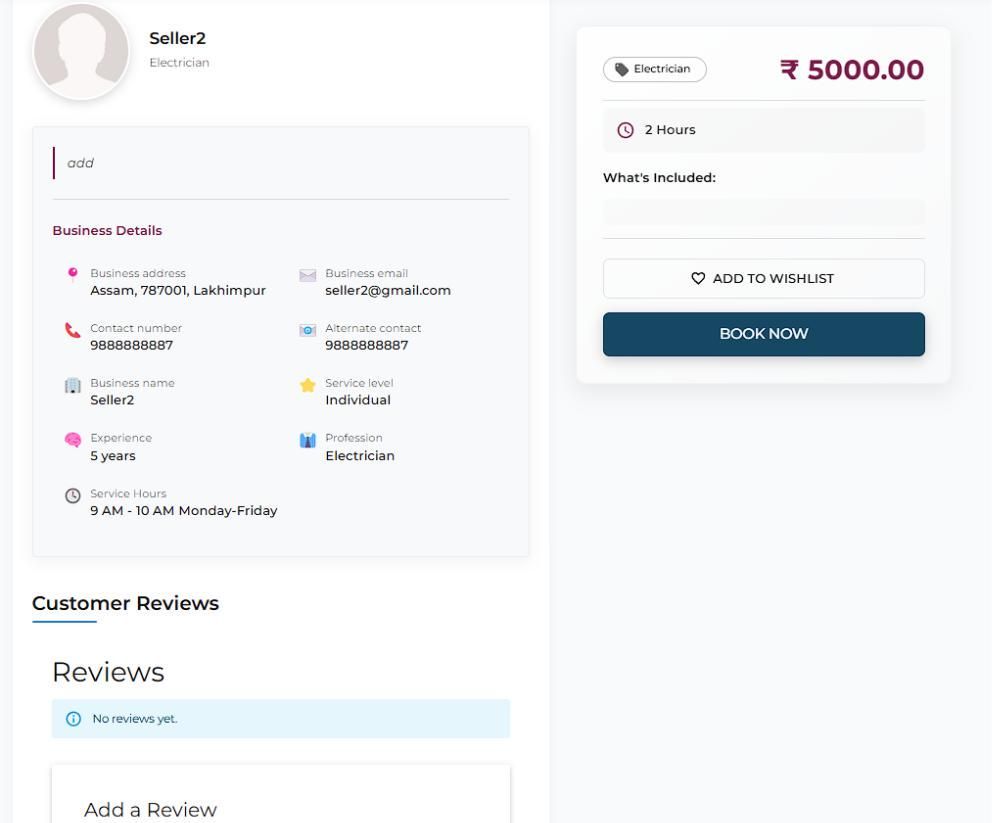Click the yellow star service level icon
The image size is (992, 823).
coord(308,386)
